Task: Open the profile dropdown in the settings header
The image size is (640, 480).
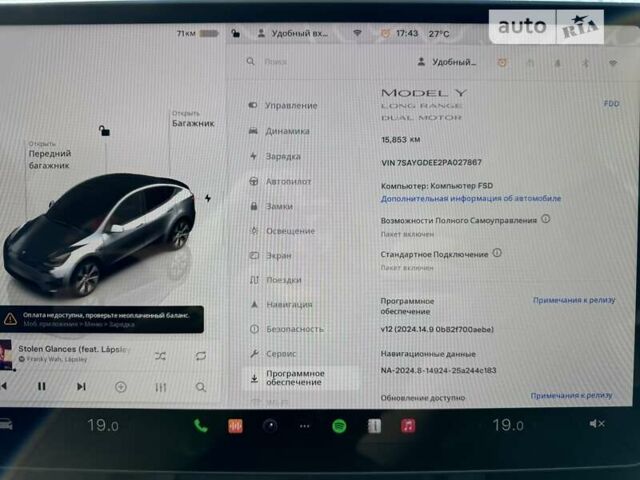Action: pyautogui.click(x=447, y=62)
